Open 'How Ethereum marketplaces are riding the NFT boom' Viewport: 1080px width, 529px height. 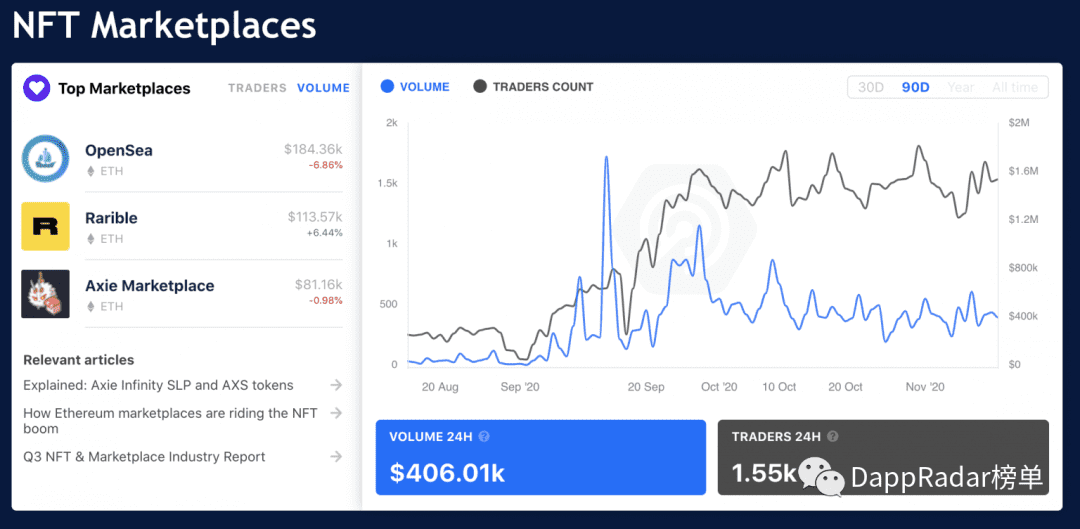click(x=170, y=420)
